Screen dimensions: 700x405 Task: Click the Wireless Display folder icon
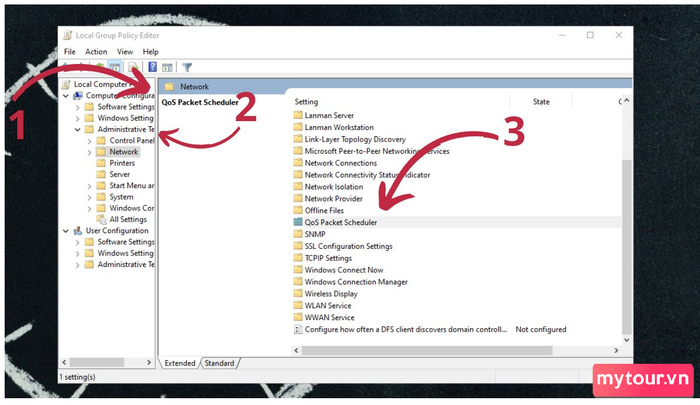point(298,293)
